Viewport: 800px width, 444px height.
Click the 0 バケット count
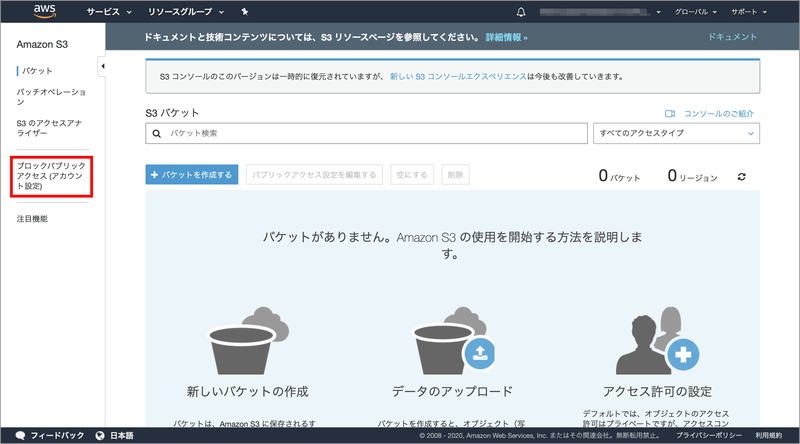[x=619, y=176]
